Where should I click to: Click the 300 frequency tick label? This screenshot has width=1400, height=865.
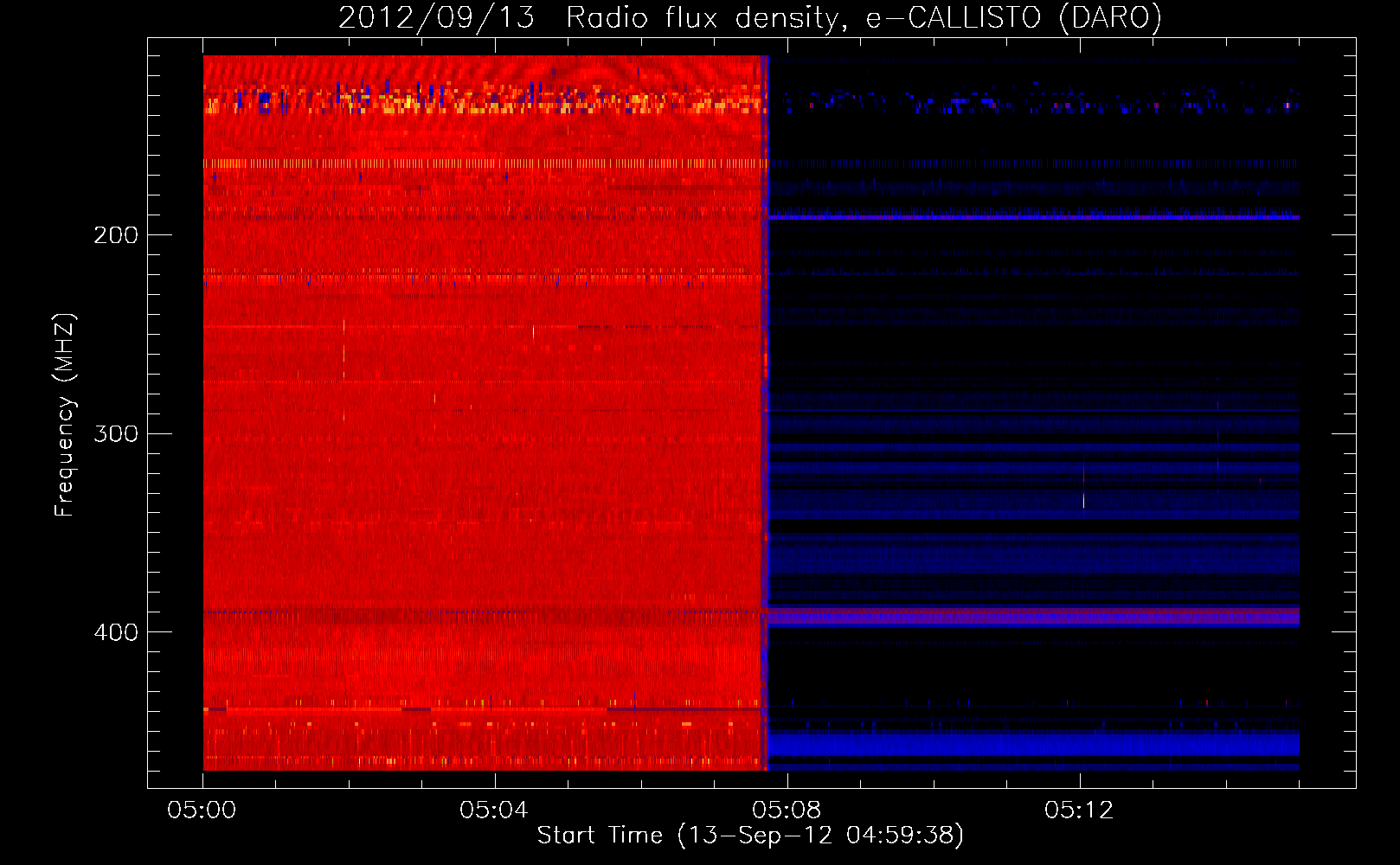[116, 433]
